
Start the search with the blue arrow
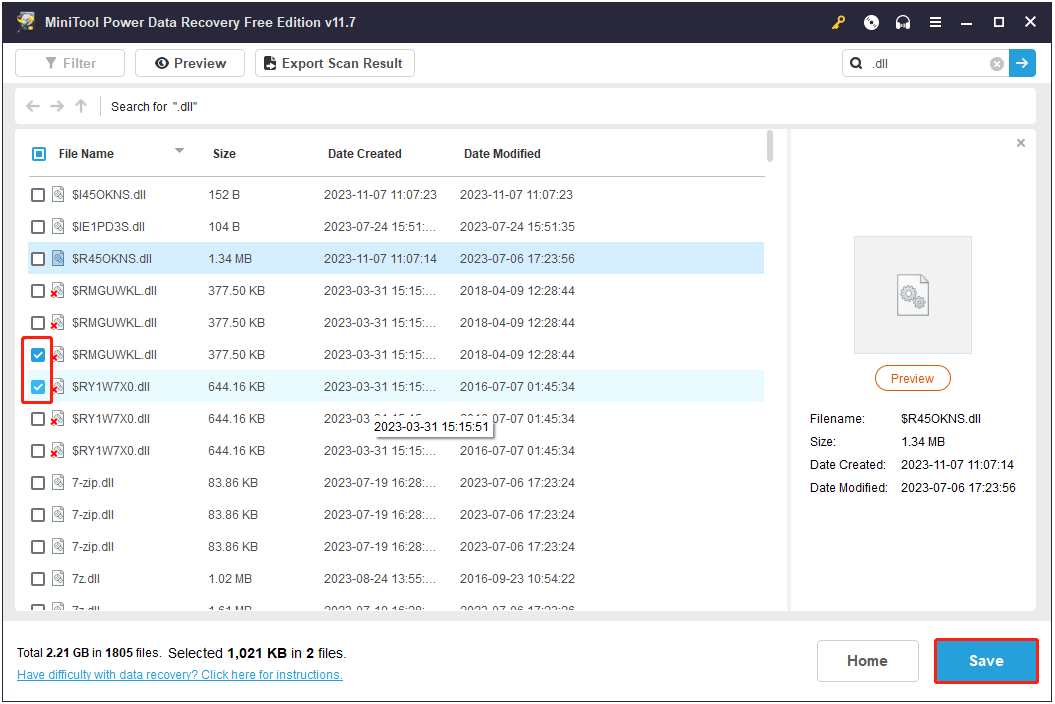click(1022, 63)
